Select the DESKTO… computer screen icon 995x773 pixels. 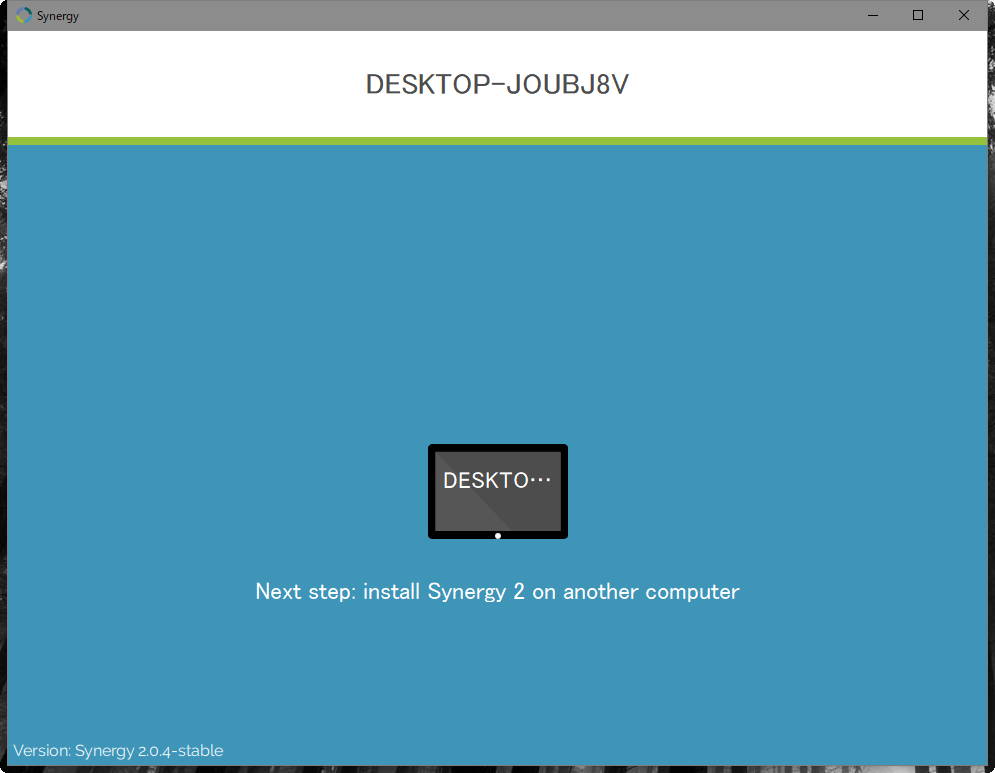point(498,491)
